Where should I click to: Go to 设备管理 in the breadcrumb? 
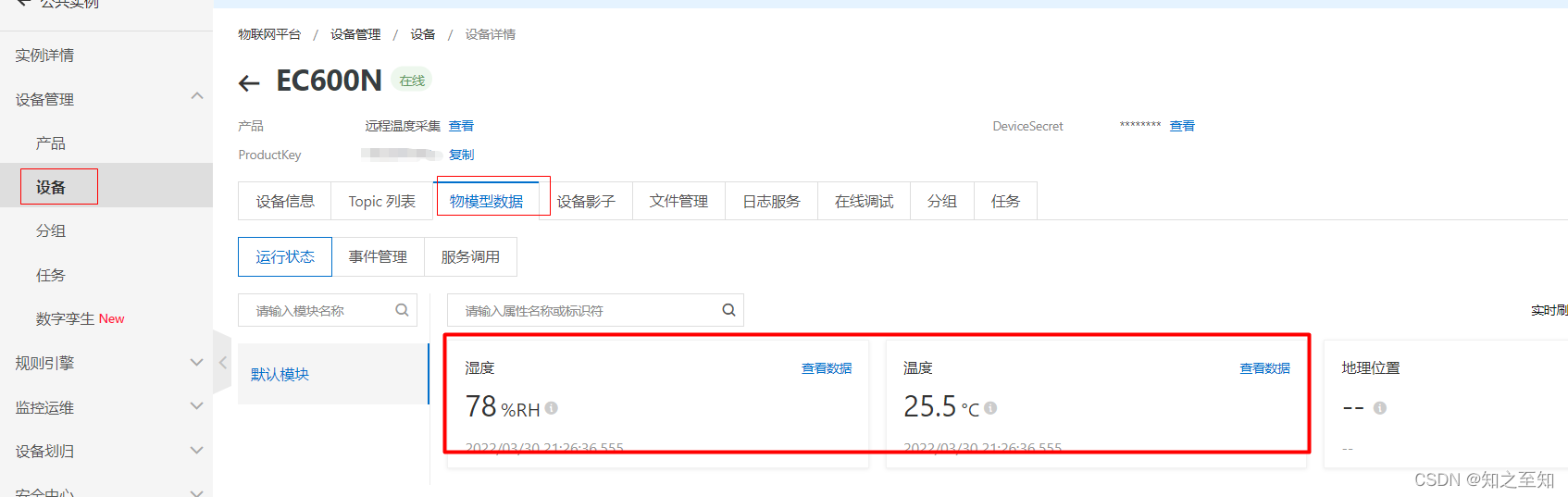(355, 34)
